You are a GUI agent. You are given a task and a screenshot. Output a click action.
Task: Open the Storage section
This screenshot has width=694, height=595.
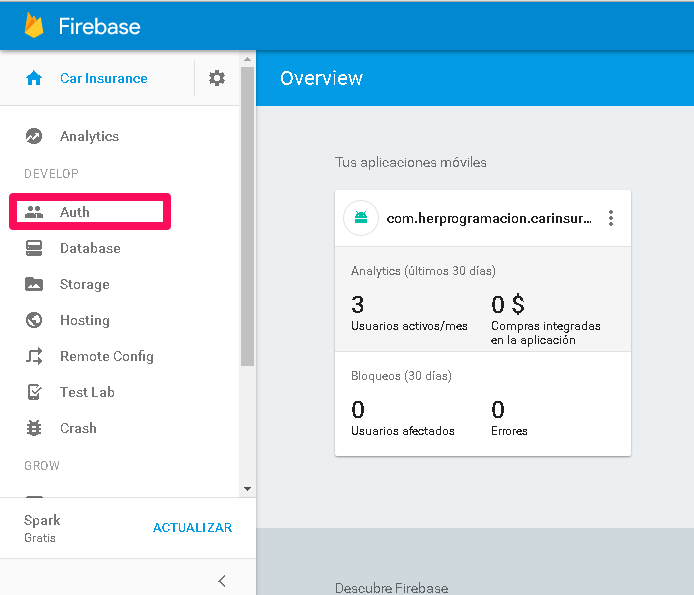[x=85, y=284]
